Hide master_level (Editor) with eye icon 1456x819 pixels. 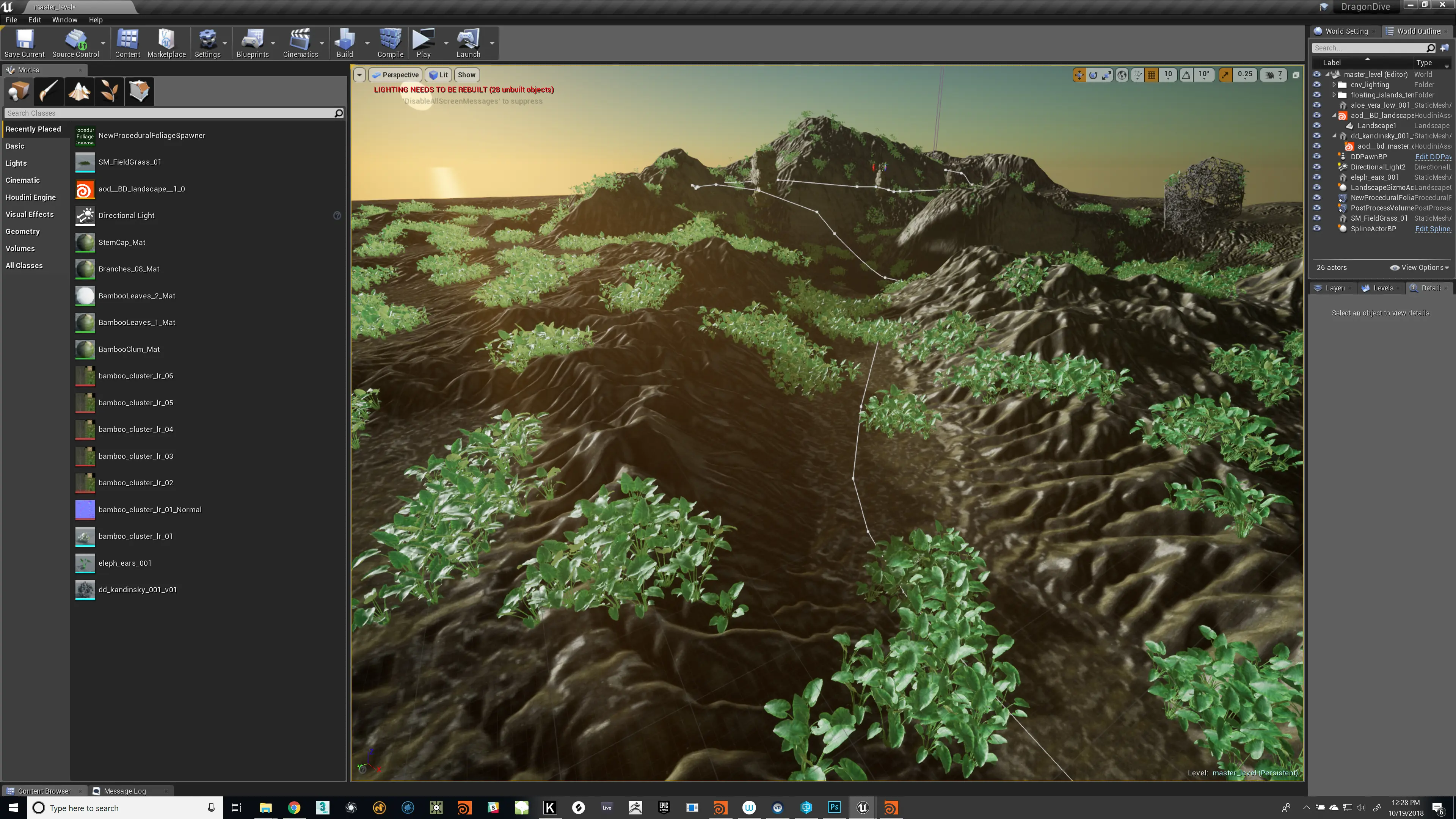(1317, 74)
